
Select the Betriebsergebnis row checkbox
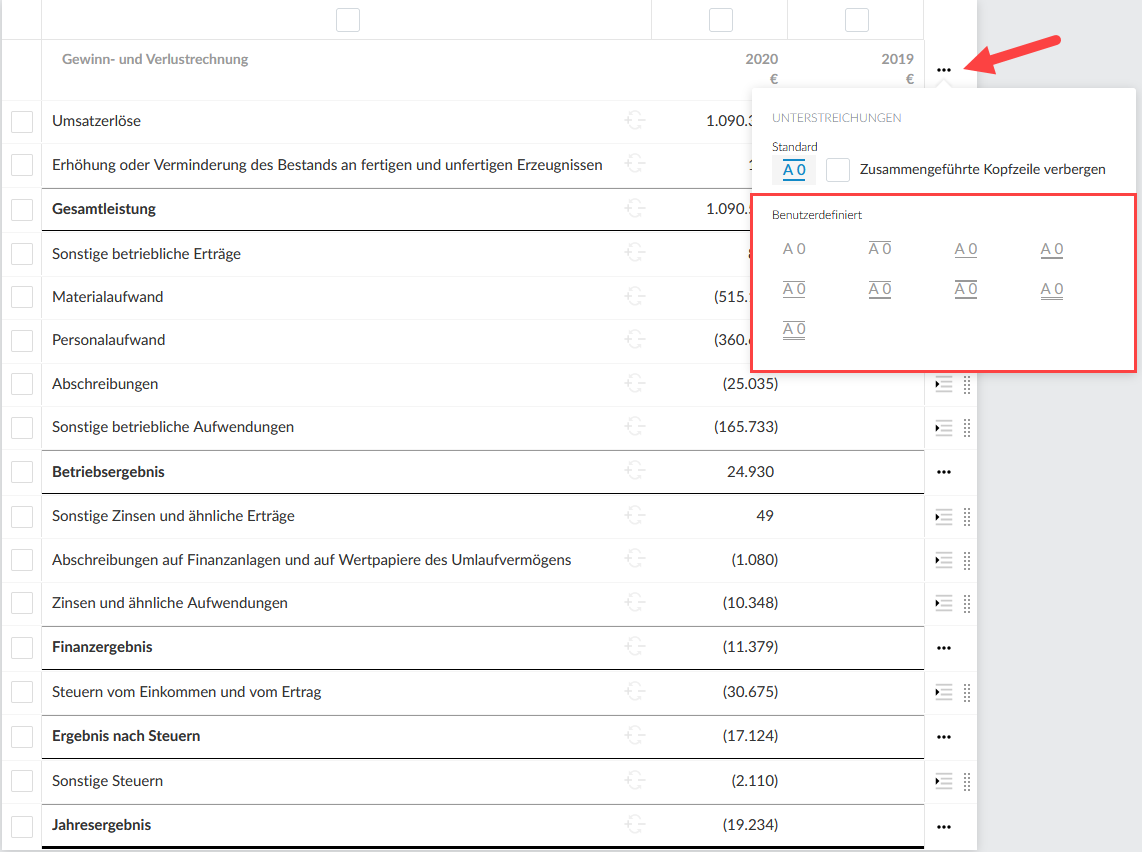[22, 472]
